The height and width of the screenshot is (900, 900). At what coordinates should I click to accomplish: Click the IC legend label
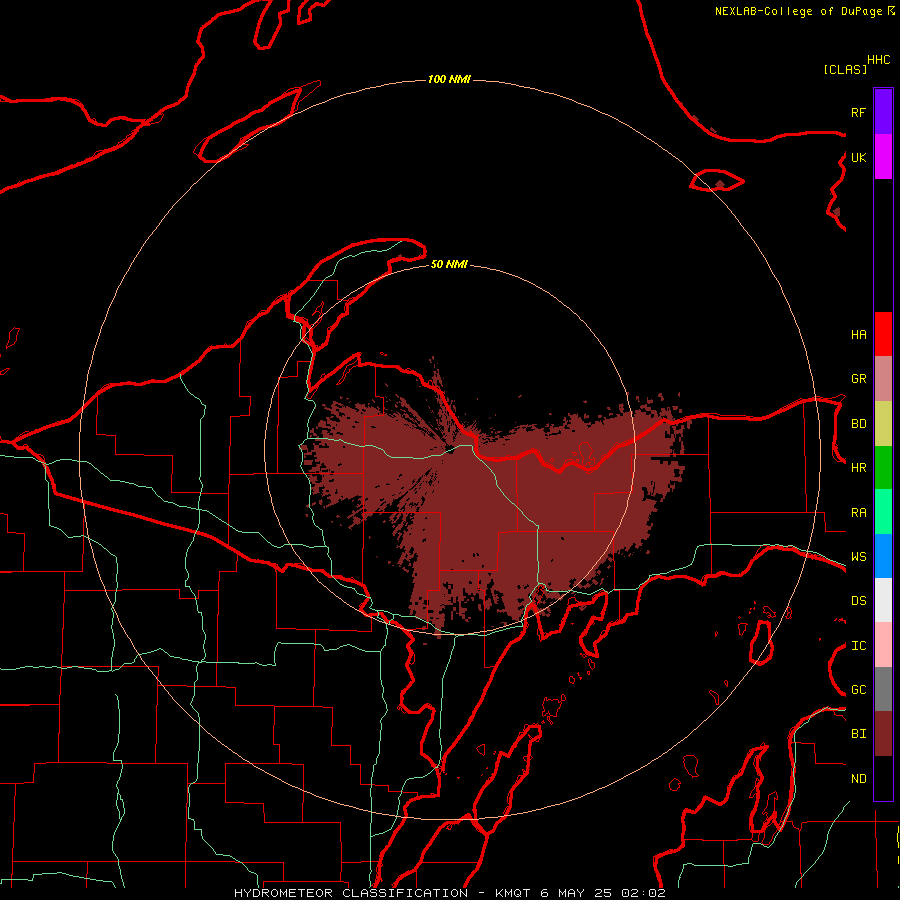point(858,646)
